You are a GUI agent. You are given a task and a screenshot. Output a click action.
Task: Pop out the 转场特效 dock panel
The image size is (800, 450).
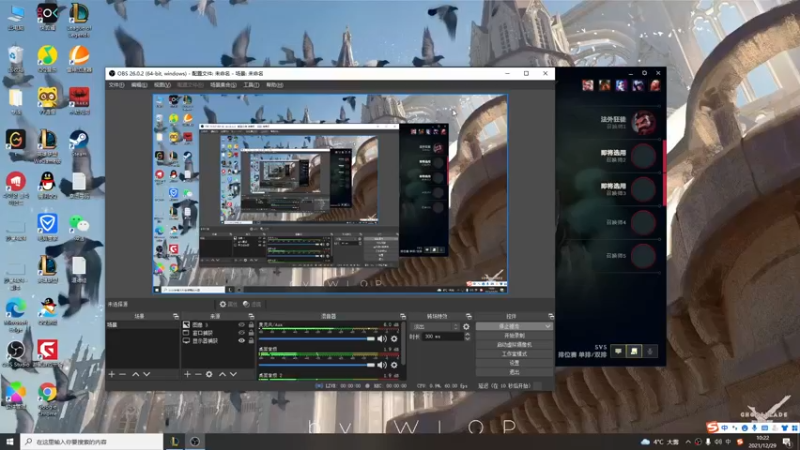coord(468,316)
